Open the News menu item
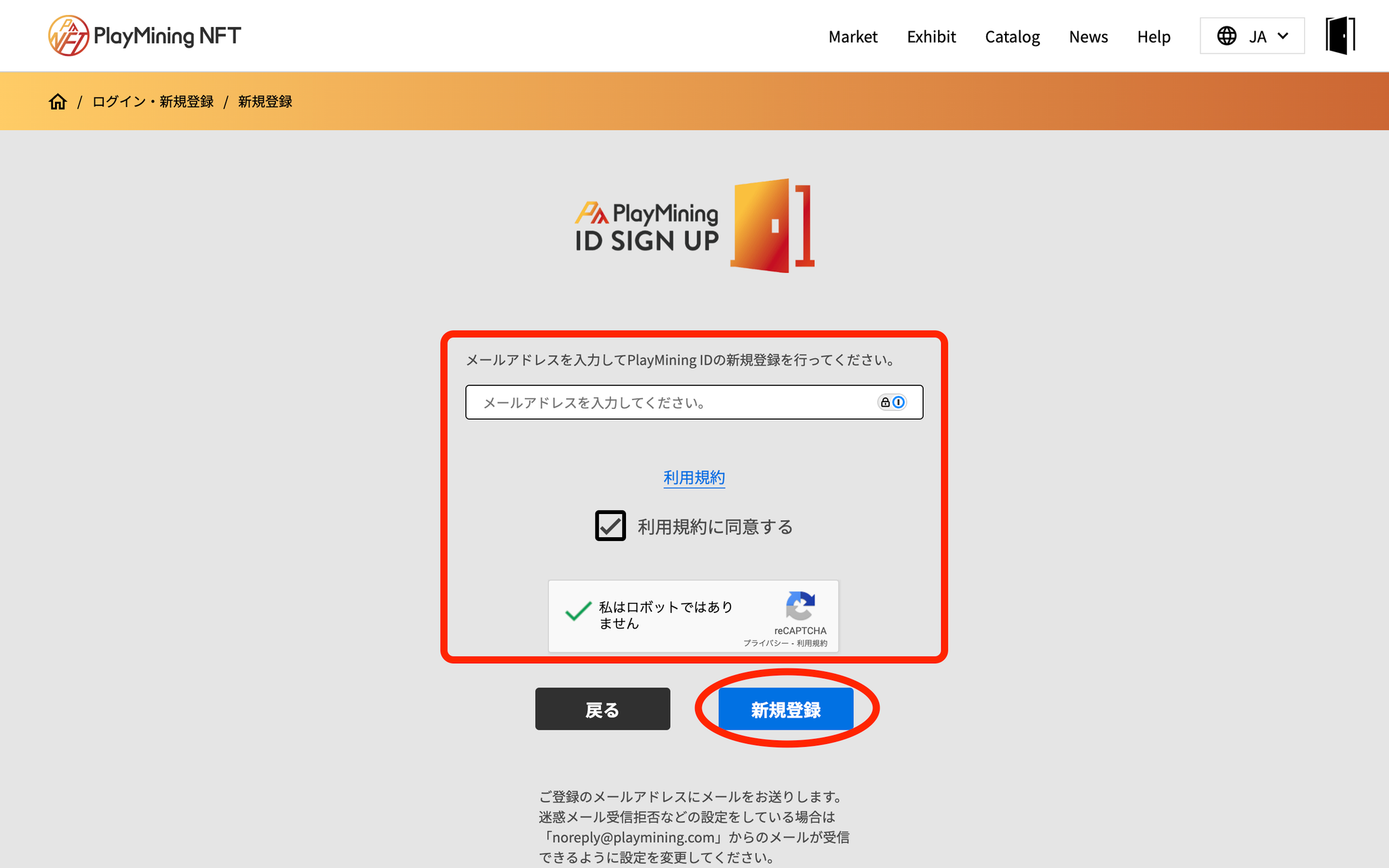The width and height of the screenshot is (1389, 868). (x=1088, y=37)
